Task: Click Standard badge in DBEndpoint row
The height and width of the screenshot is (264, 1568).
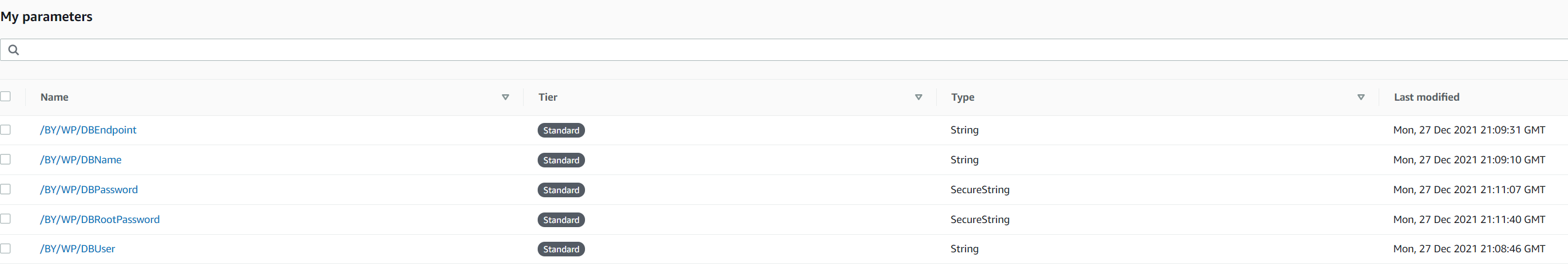Action: tap(560, 131)
